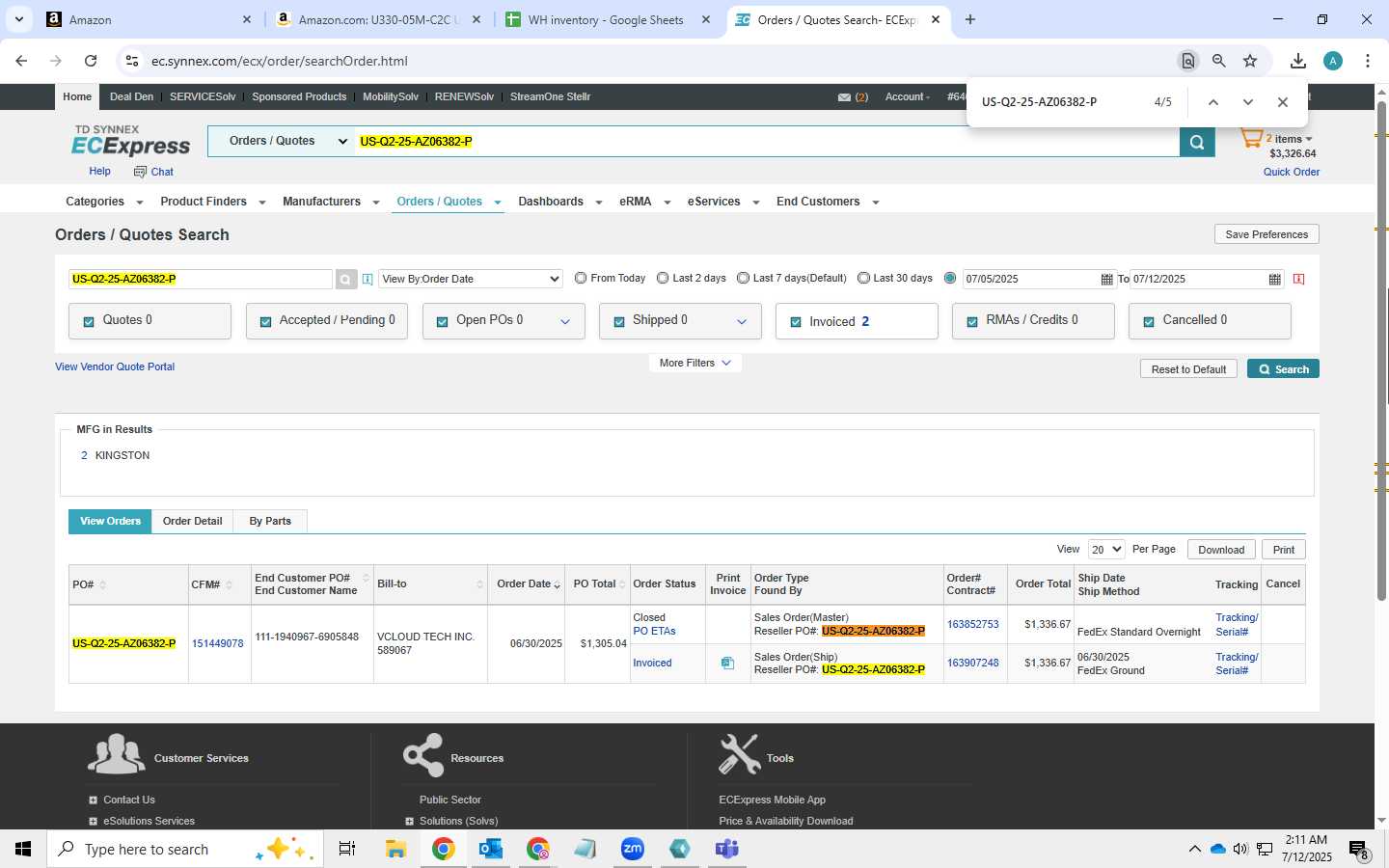Viewport: 1389px width, 868px height.
Task: Open View Vendor Quote Portal link
Action: (115, 366)
